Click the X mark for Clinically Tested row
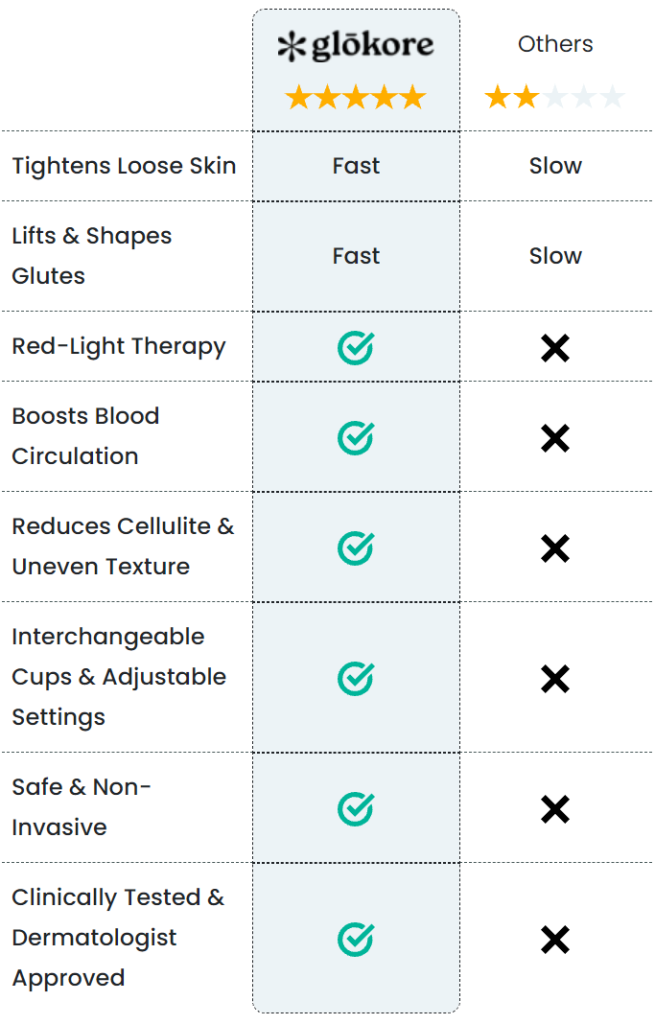Viewport: 655px width, 1024px height. pyautogui.click(x=555, y=940)
